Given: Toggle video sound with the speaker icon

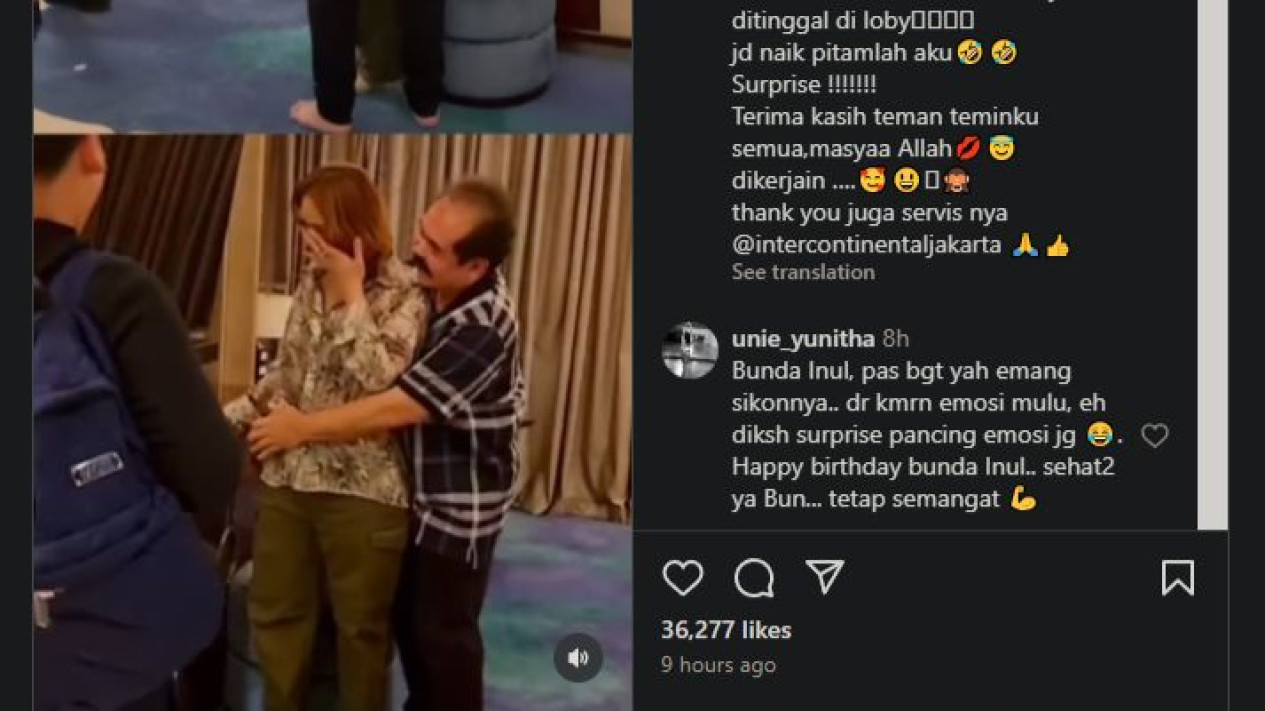Looking at the screenshot, I should tap(579, 658).
